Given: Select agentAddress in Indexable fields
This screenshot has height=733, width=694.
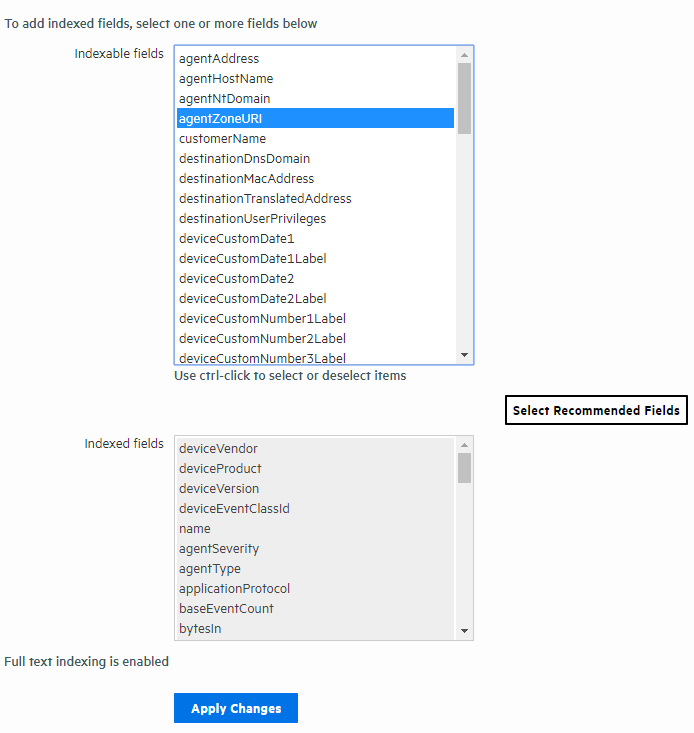Looking at the screenshot, I should (219, 59).
